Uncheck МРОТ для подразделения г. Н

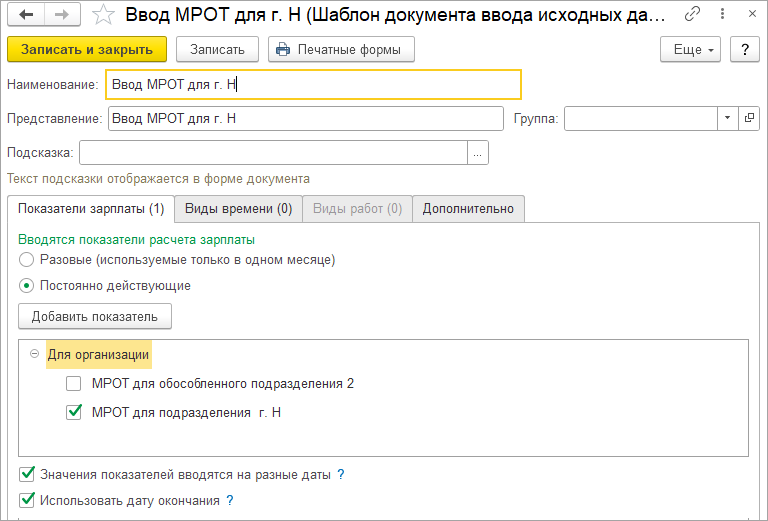pos(73,412)
